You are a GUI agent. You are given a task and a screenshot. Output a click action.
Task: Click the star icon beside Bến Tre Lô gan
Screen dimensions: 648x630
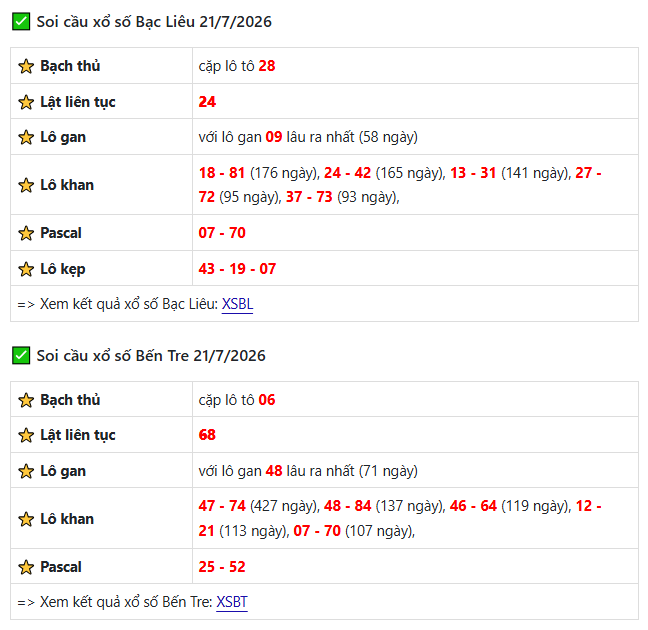26,471
